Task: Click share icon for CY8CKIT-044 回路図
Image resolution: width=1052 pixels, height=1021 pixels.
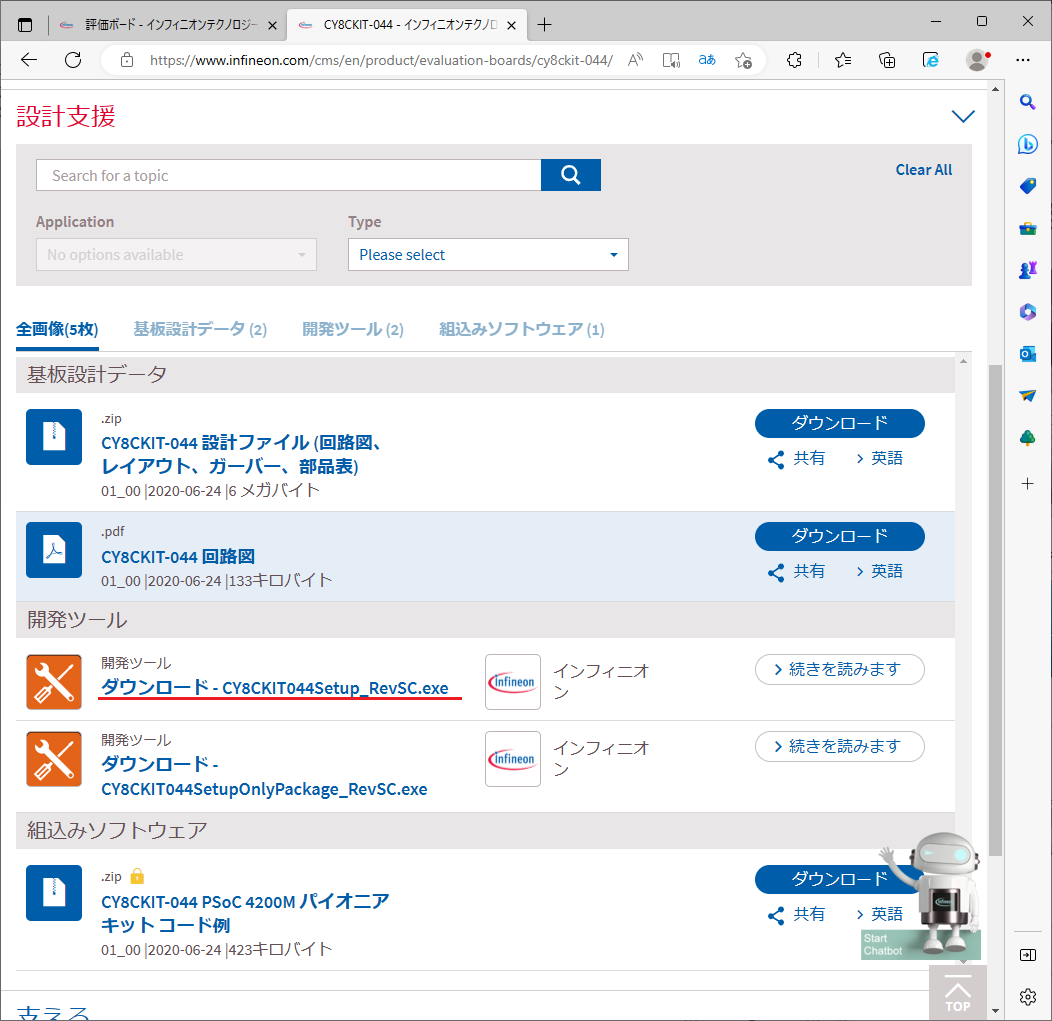Action: click(x=776, y=572)
